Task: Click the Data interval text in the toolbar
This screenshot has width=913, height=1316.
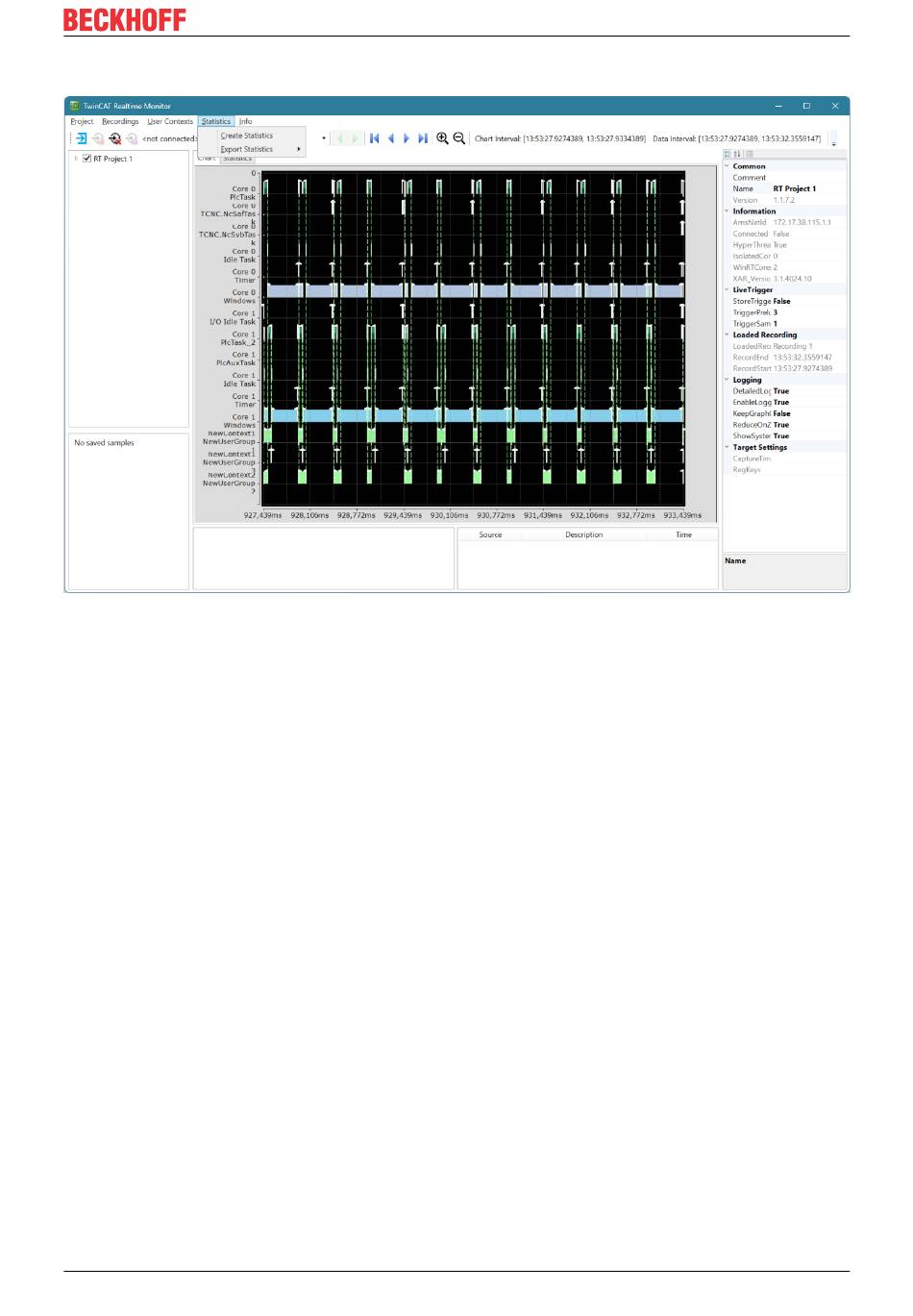Action: 737,138
